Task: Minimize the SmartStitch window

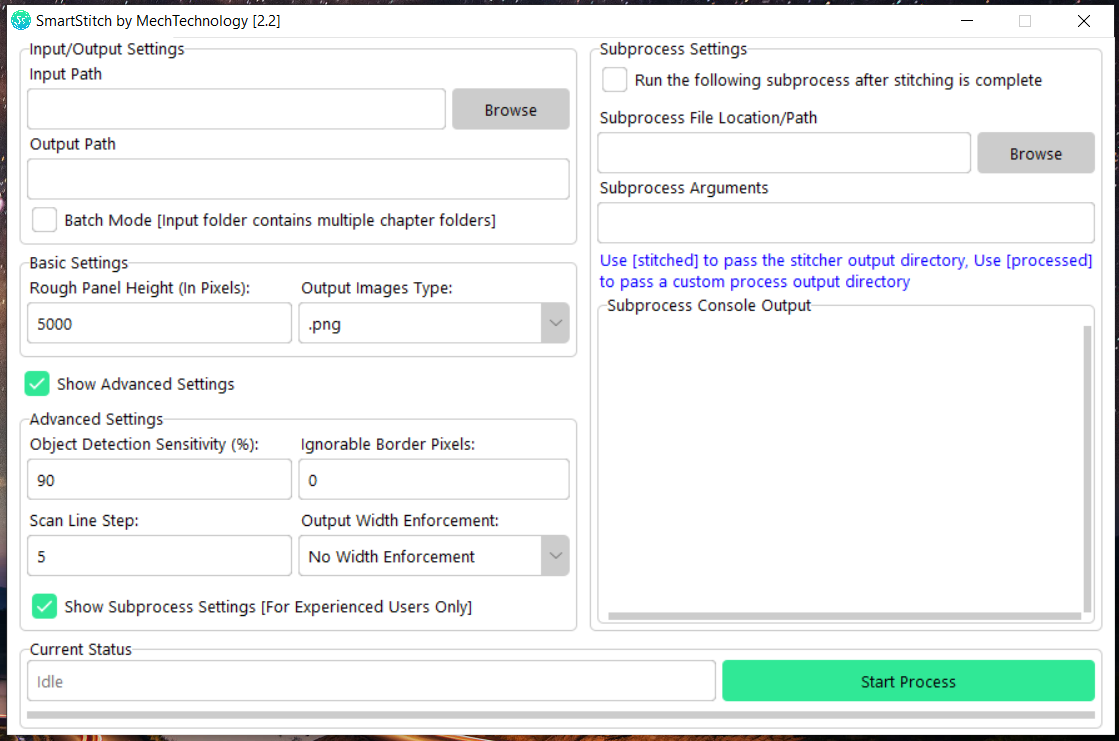Action: 967,21
